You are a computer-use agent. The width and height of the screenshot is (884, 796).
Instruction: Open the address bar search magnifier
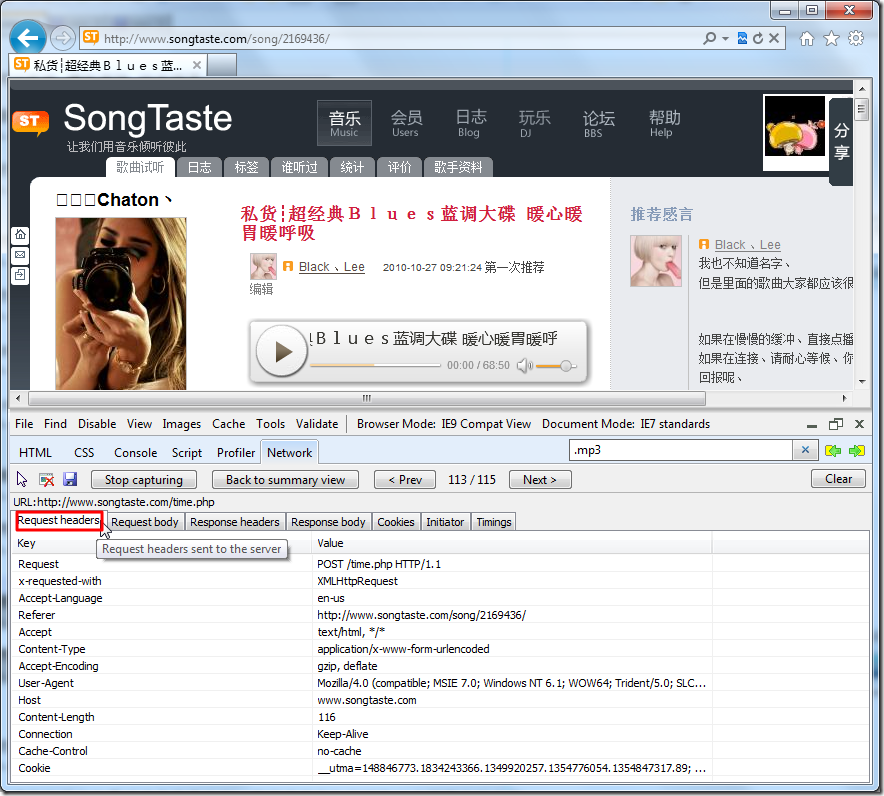click(x=709, y=38)
